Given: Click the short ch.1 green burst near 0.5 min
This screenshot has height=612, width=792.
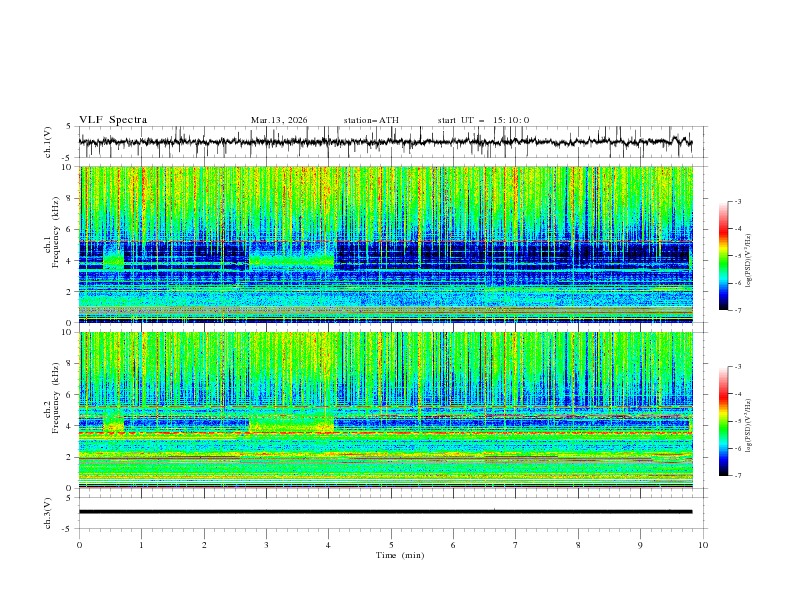Looking at the screenshot, I should pos(114,260).
